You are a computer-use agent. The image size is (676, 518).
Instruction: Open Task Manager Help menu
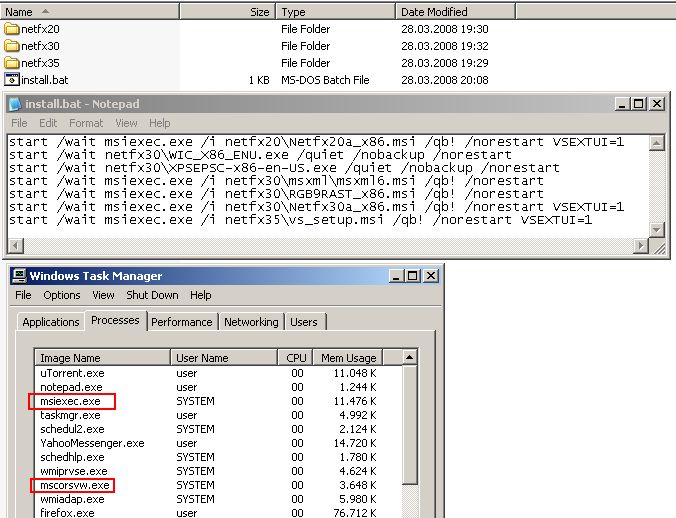200,295
